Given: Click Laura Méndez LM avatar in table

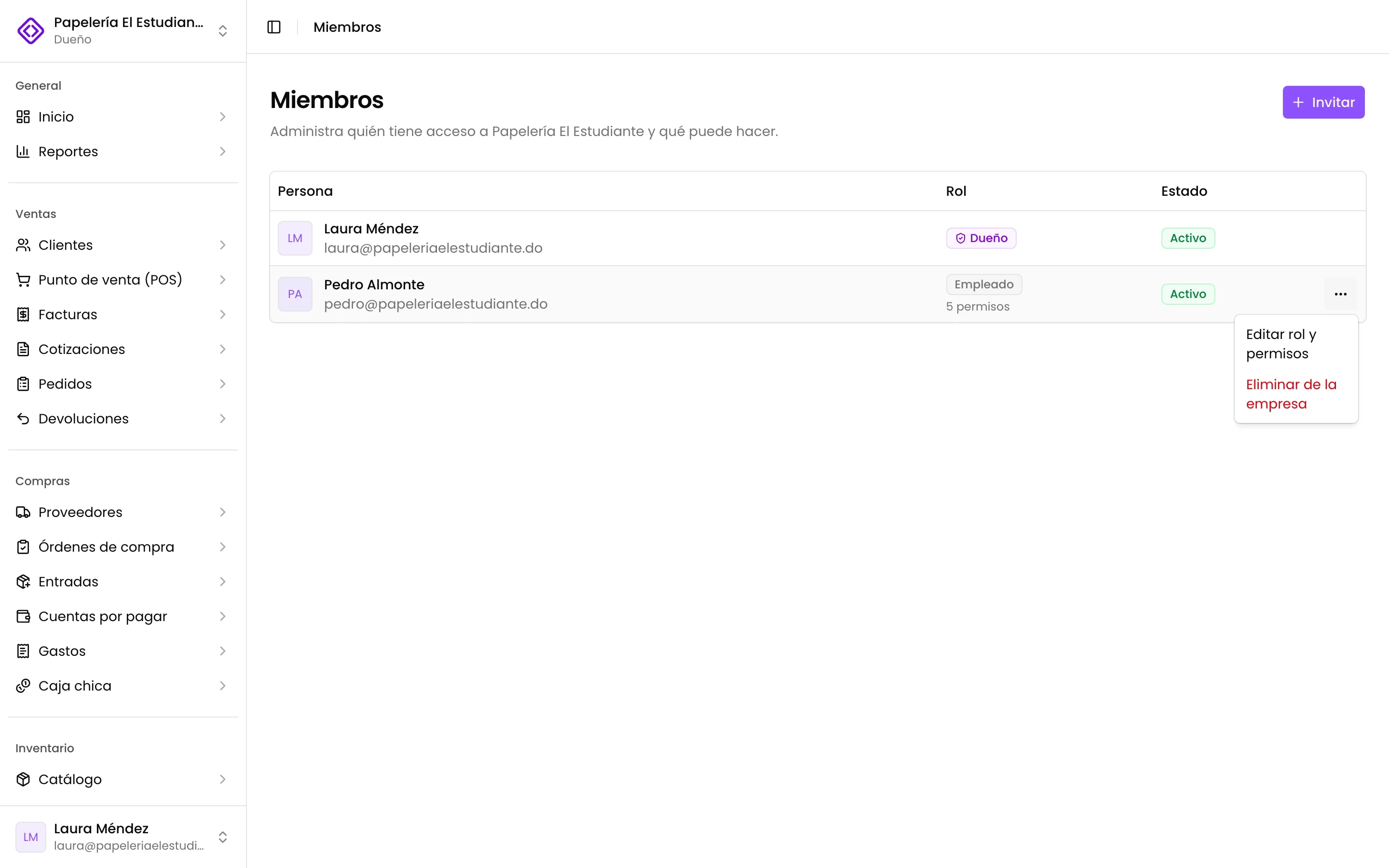Looking at the screenshot, I should 295,238.
